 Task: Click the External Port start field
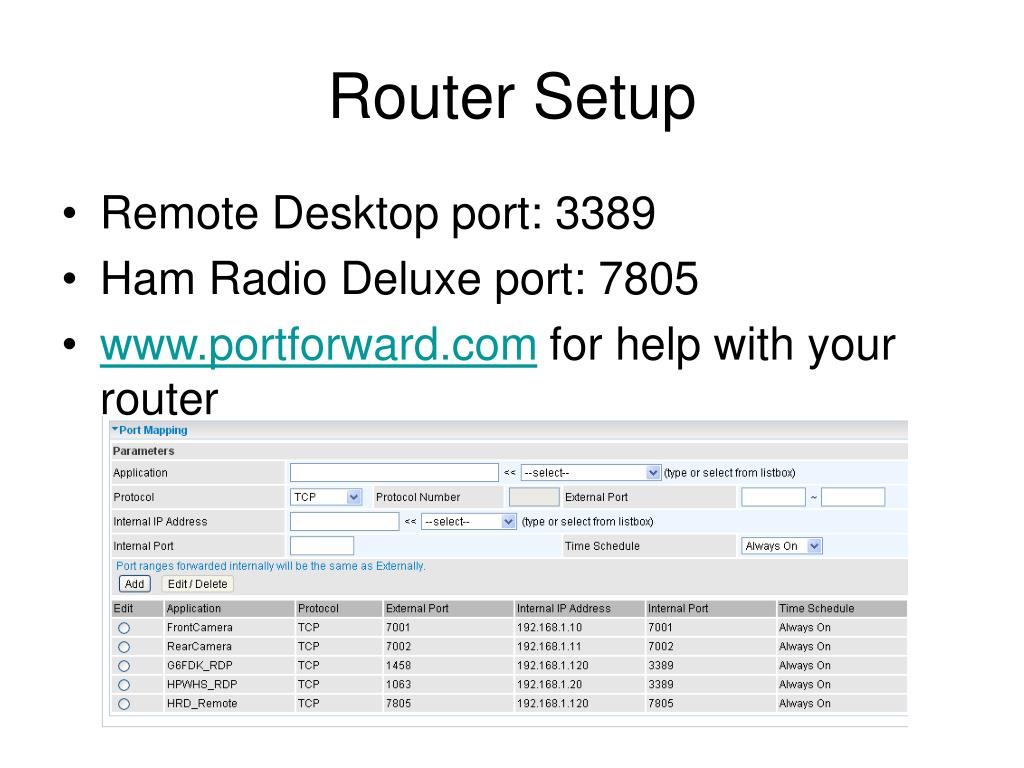coord(773,497)
